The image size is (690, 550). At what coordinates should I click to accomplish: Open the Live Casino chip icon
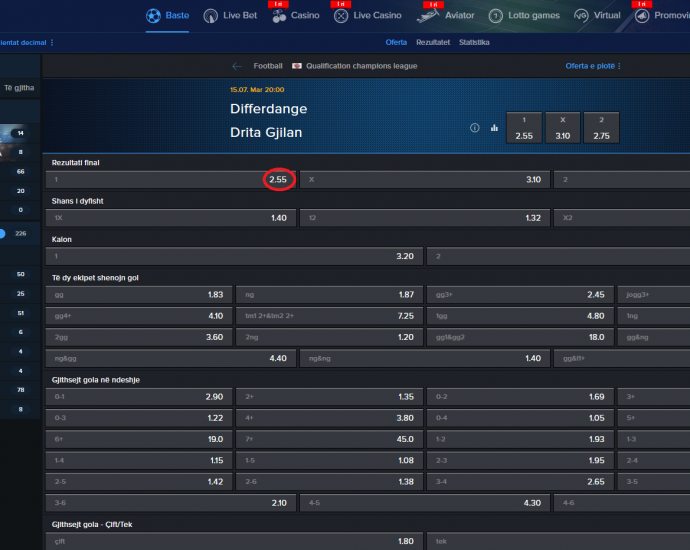coord(341,16)
